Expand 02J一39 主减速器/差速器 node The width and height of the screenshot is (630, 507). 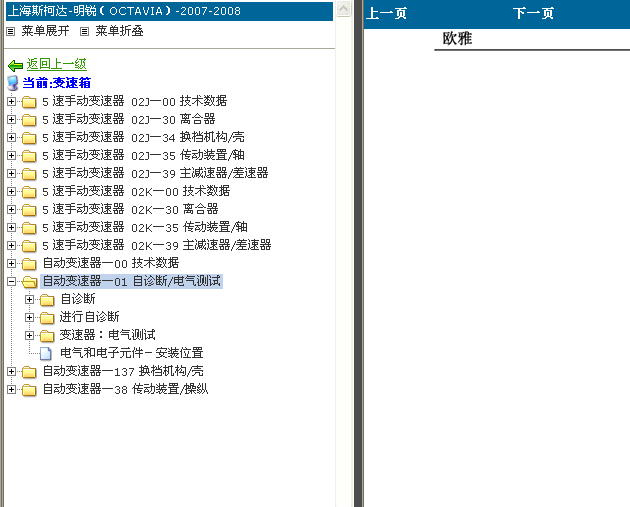pyautogui.click(x=12, y=173)
